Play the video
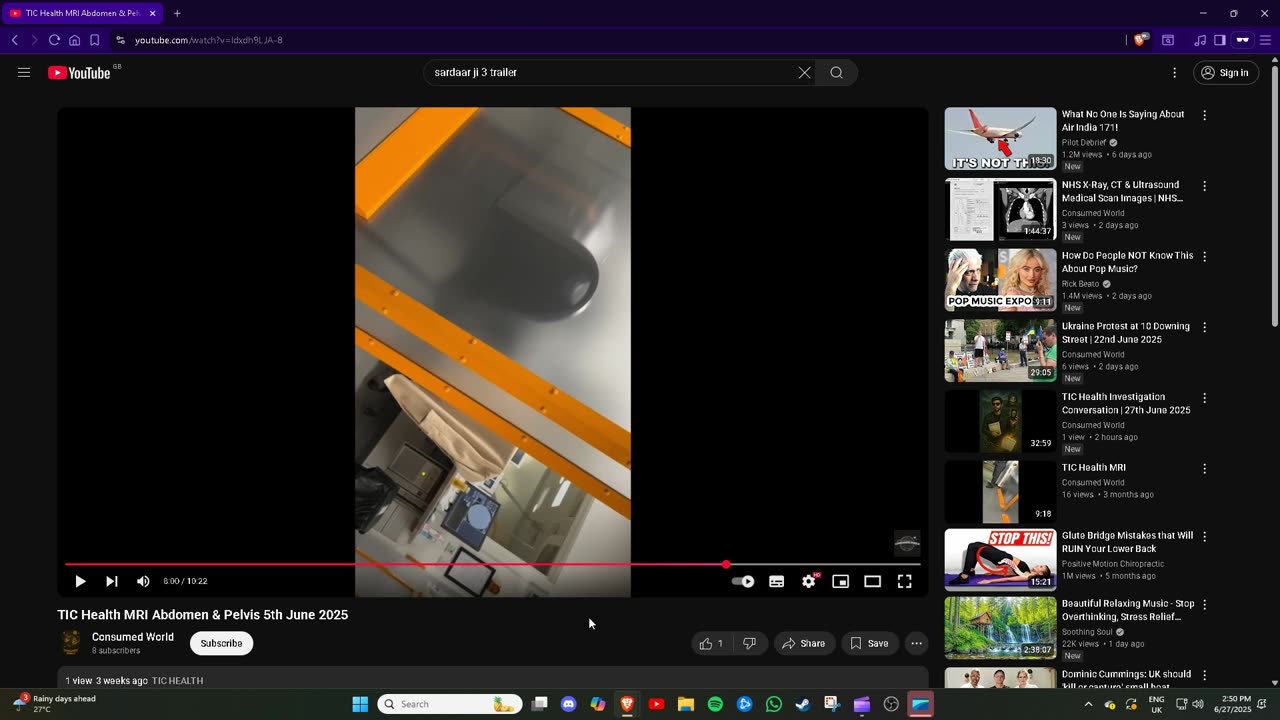 [80, 581]
